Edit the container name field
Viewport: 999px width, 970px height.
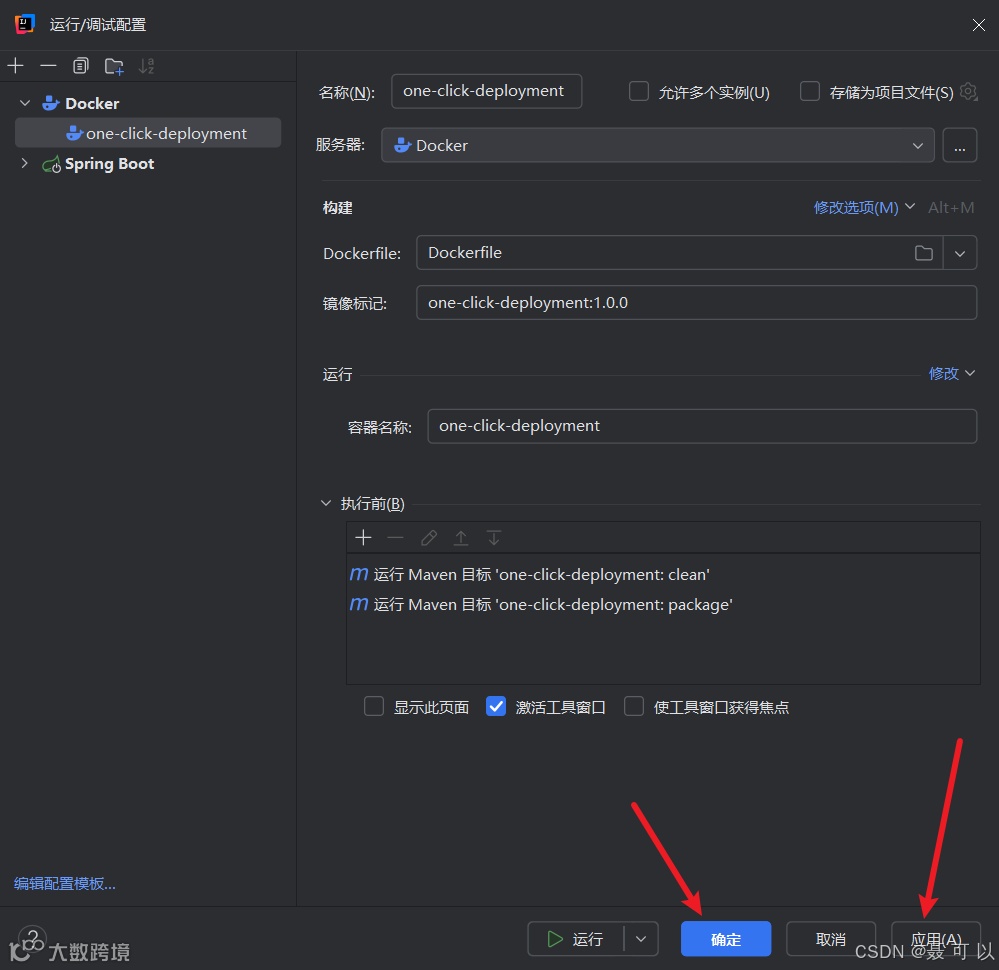coord(701,426)
